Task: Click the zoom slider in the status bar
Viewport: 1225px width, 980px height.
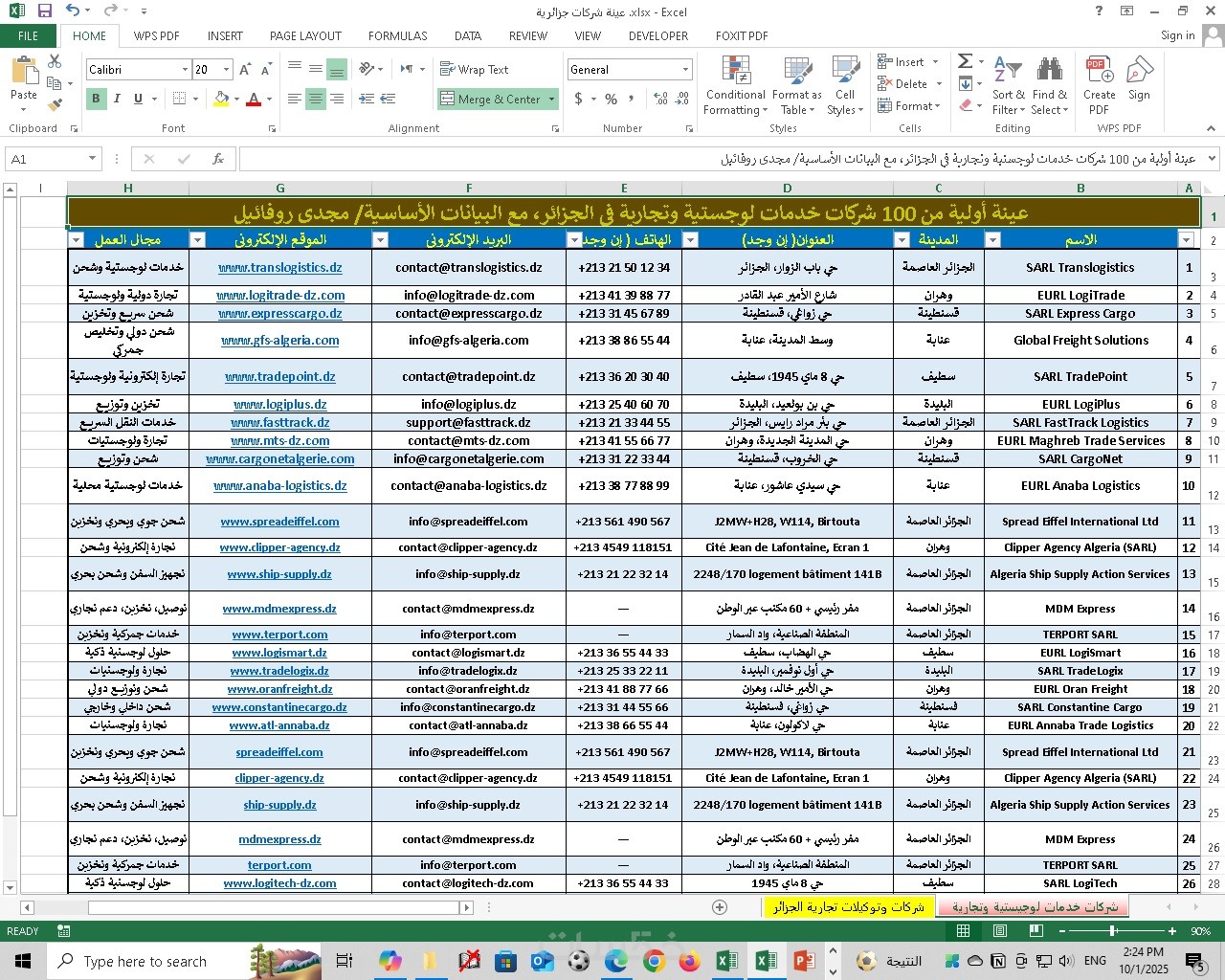Action: point(1113,931)
